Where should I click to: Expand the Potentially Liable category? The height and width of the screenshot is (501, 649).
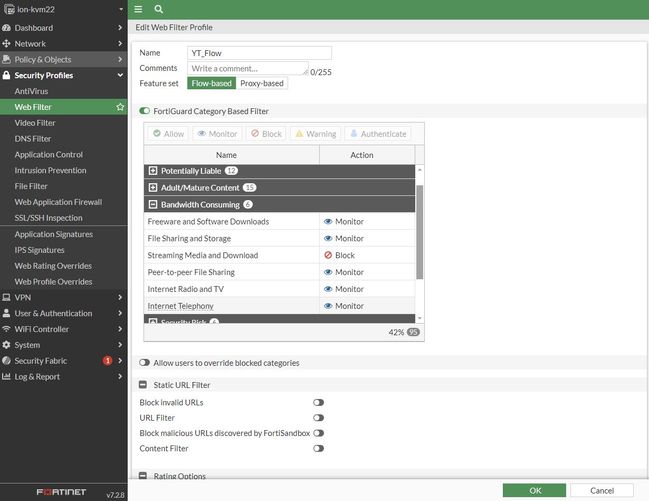[x=153, y=171]
